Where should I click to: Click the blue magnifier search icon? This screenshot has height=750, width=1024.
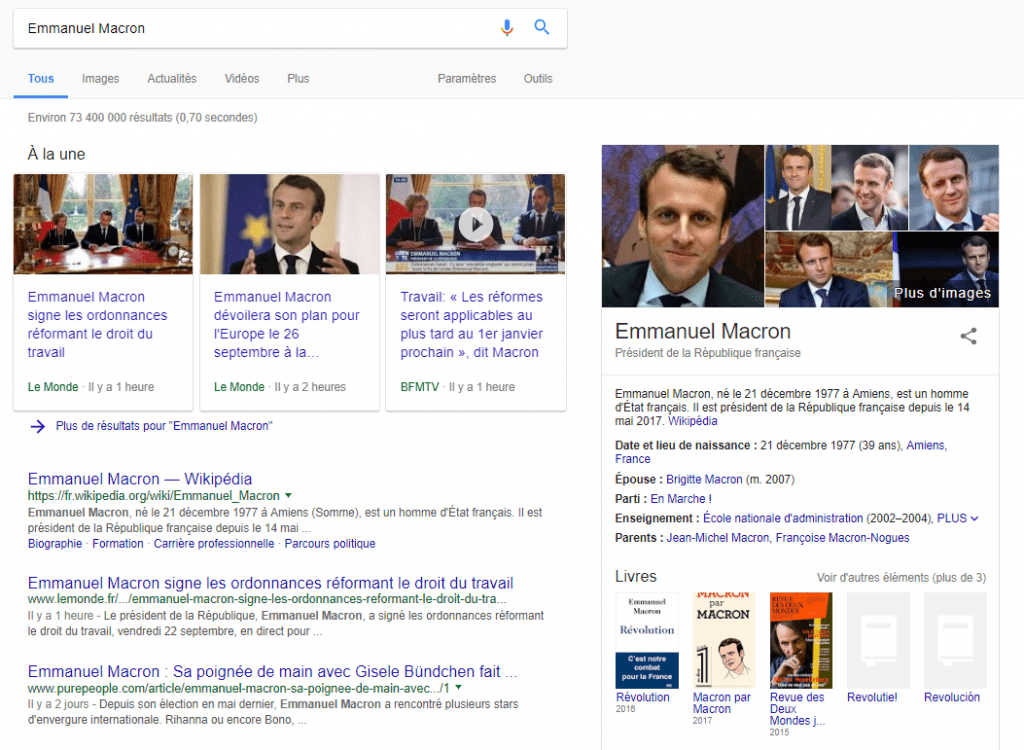541,27
